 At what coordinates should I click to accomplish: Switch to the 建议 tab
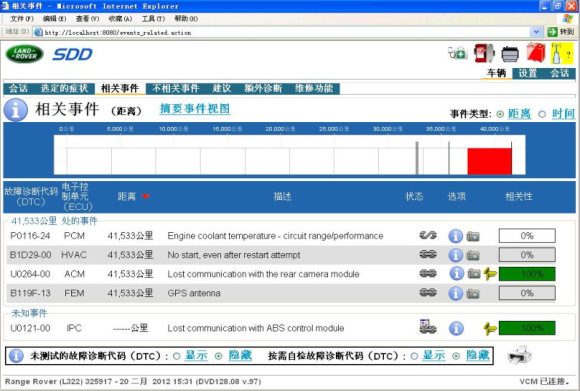tap(222, 88)
